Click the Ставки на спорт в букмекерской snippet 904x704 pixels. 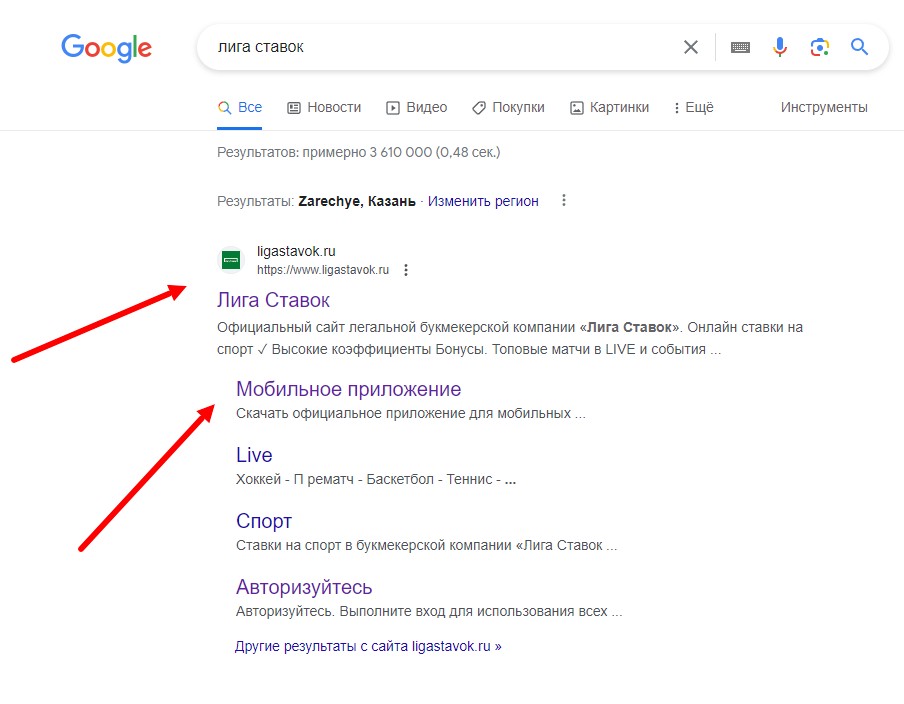click(426, 545)
